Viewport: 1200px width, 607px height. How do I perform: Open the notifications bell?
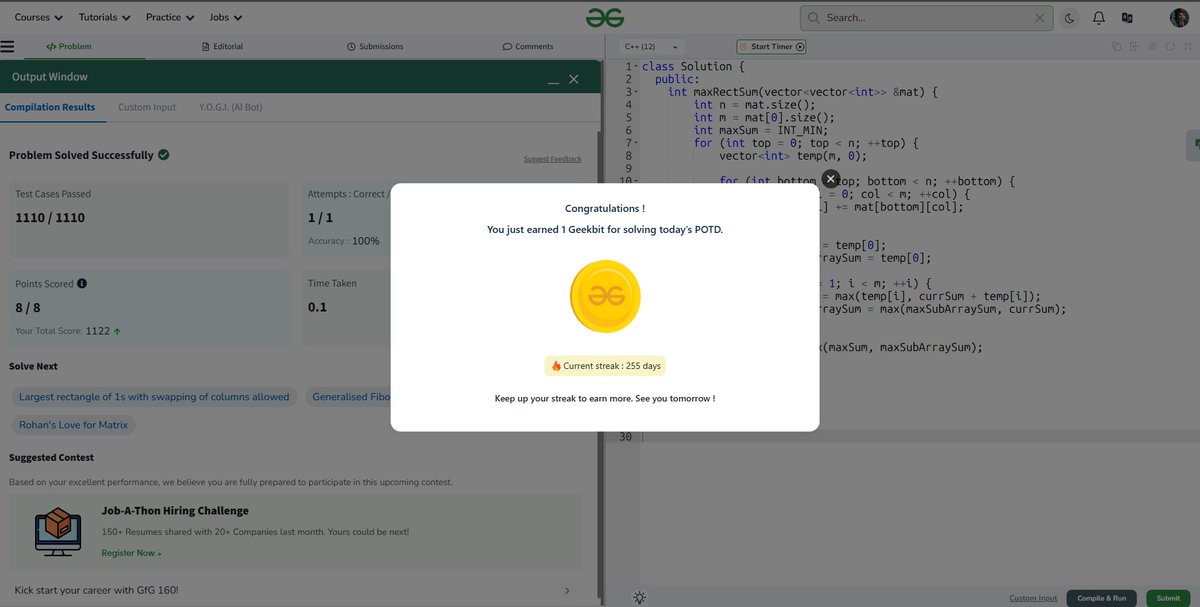[x=1099, y=17]
